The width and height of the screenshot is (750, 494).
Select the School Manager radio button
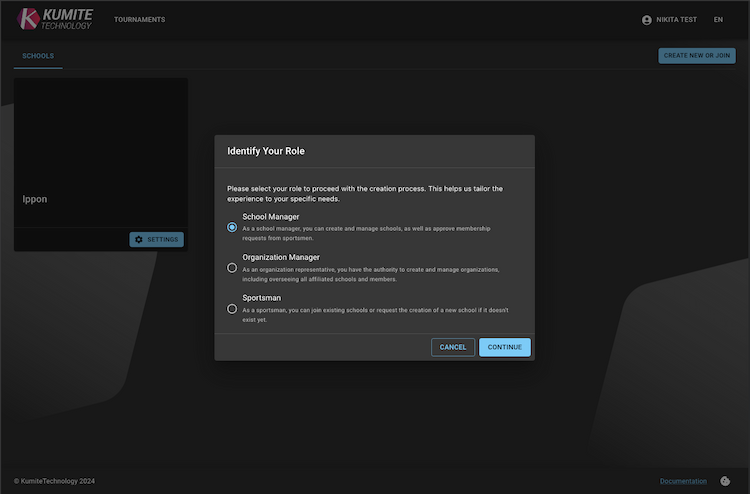tap(232, 227)
